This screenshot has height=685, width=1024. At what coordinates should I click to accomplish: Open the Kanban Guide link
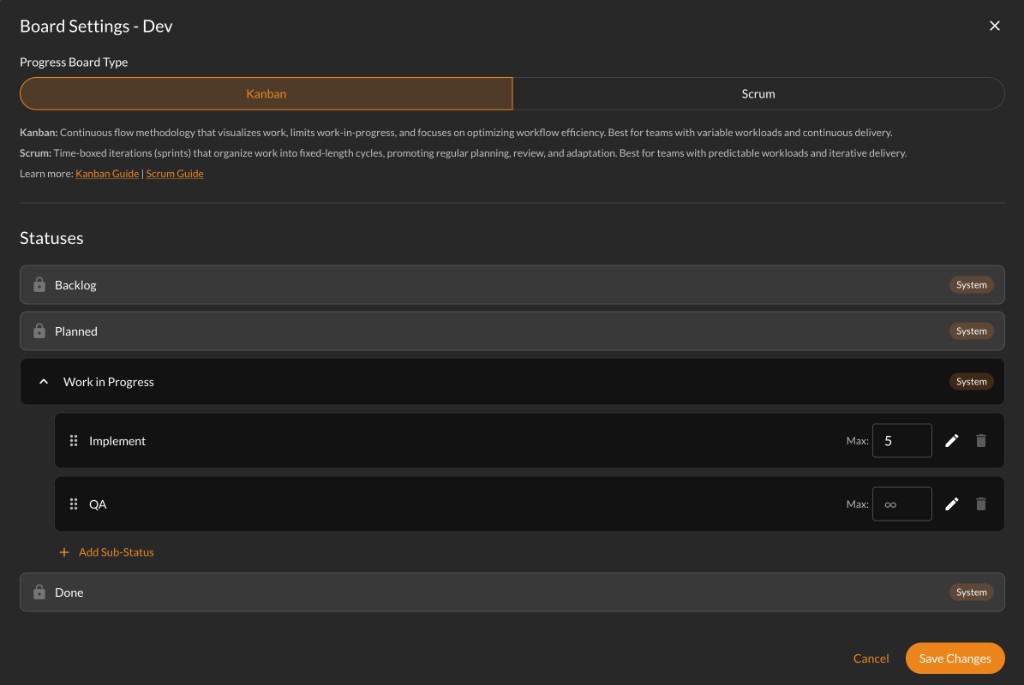[x=107, y=174]
